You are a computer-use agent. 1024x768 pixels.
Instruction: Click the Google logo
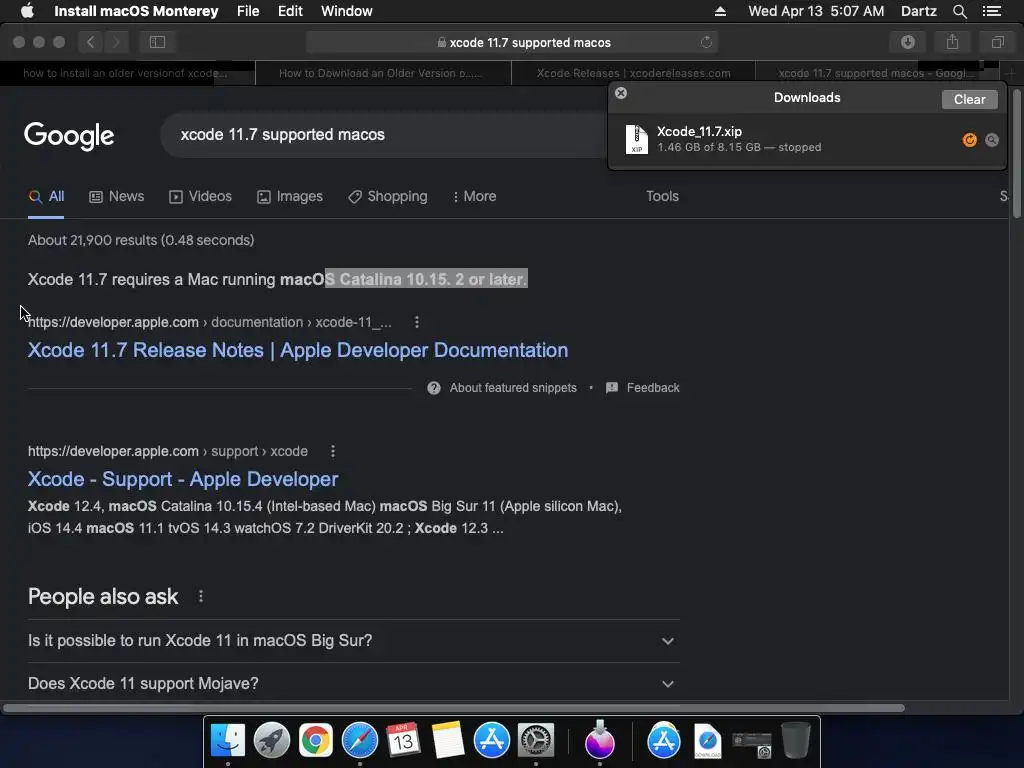[69, 136]
